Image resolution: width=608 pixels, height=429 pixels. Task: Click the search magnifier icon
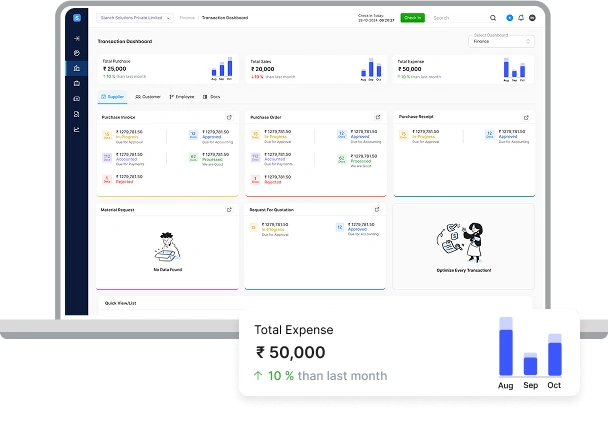[x=493, y=18]
